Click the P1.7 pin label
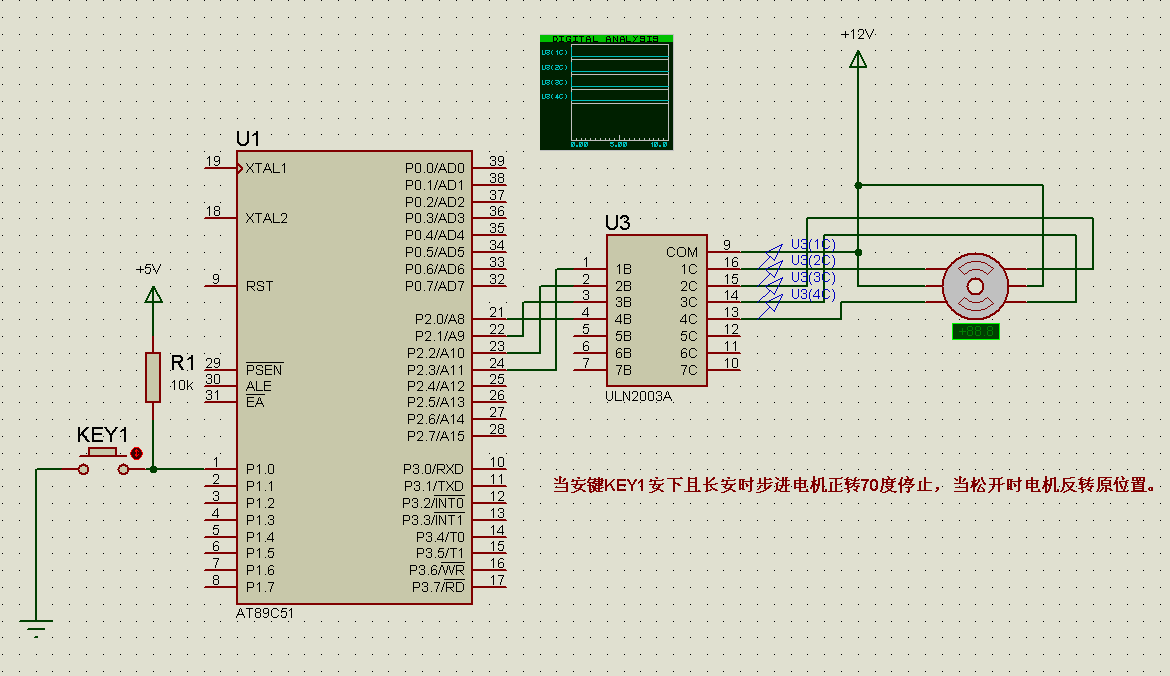Screen dimensions: 1170x676 coord(260,586)
